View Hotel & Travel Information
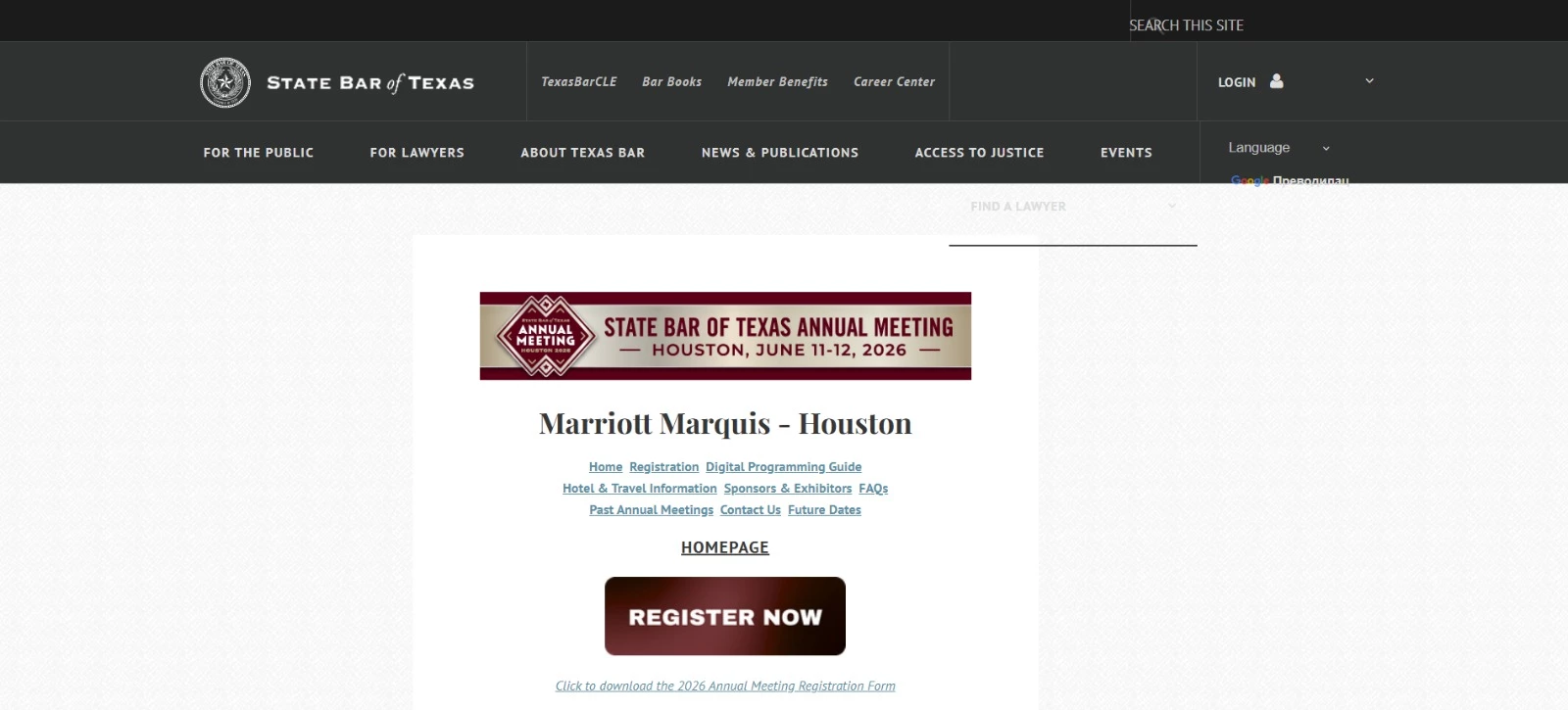The image size is (1568, 710). (639, 489)
